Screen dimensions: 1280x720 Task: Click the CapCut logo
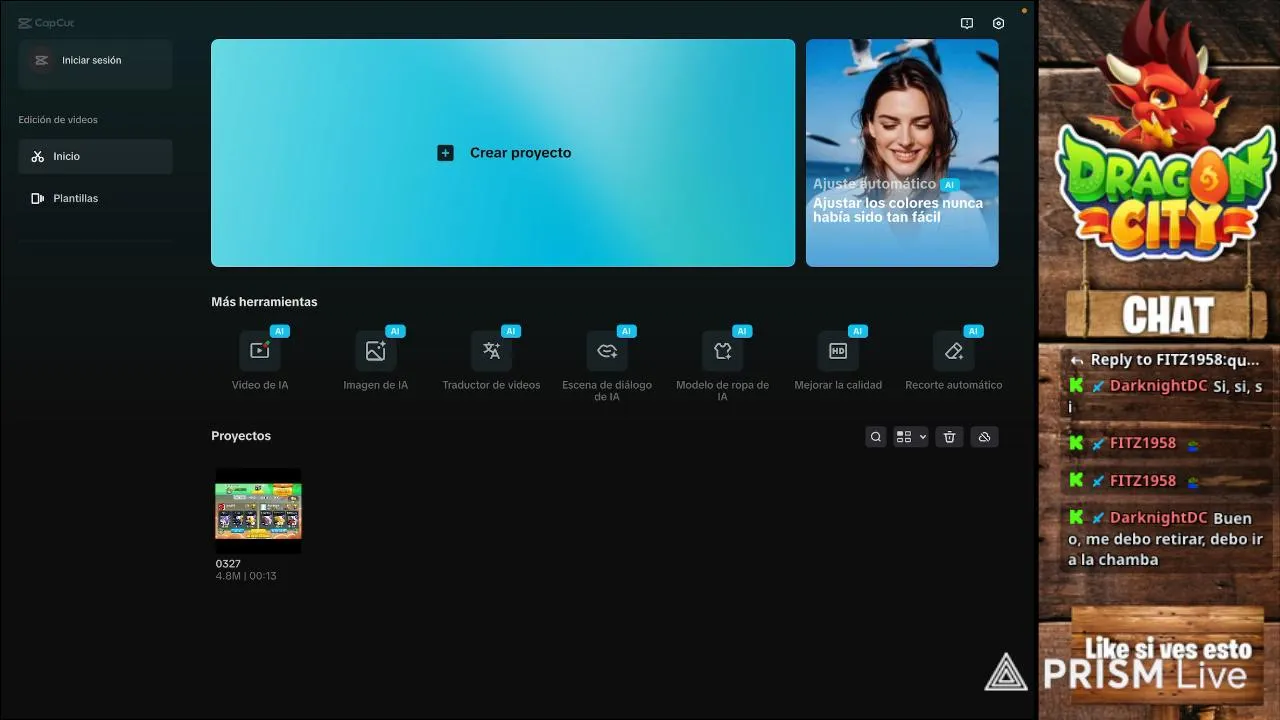tap(46, 23)
